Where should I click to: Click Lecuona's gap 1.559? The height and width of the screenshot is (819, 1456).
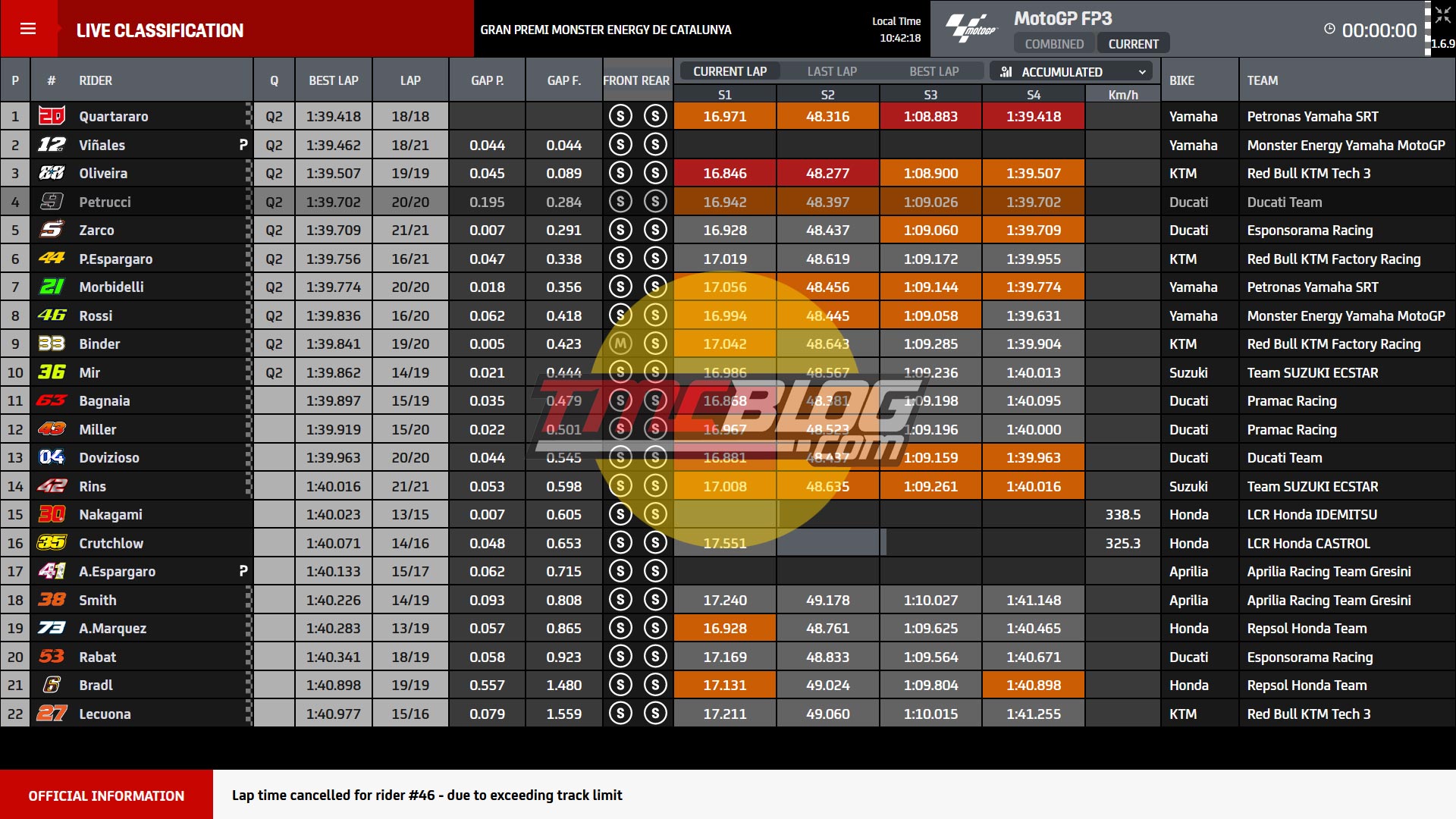click(x=564, y=714)
